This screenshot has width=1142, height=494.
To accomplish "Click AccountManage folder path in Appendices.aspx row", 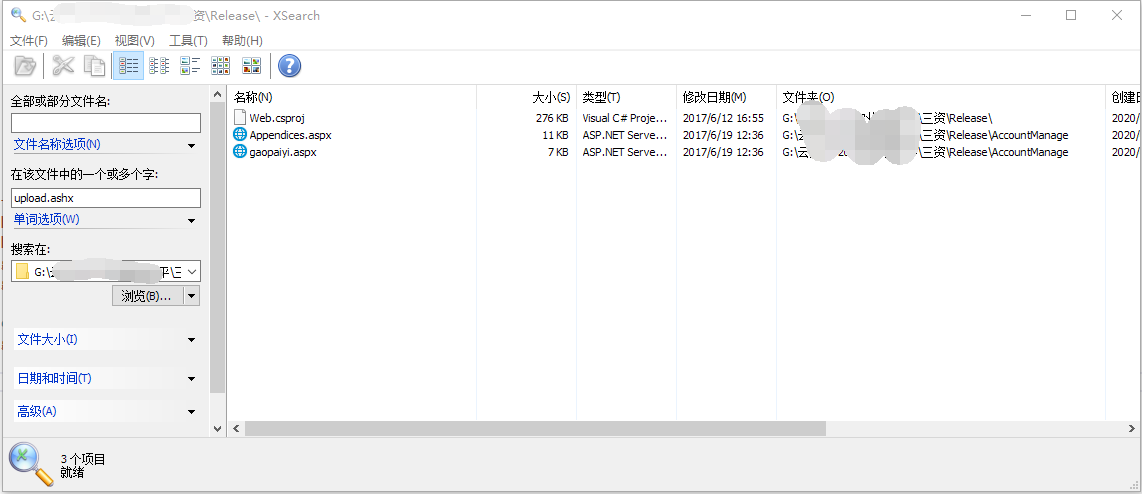I will point(925,135).
